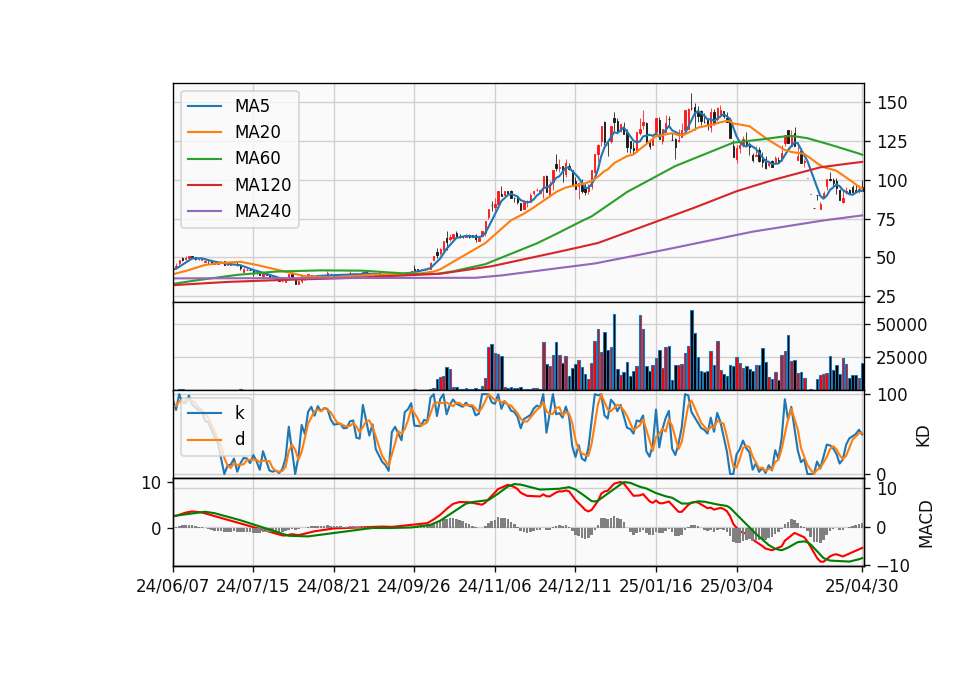Click the 25/03/04 date axis label
This screenshot has width=960, height=690.
coord(737,587)
